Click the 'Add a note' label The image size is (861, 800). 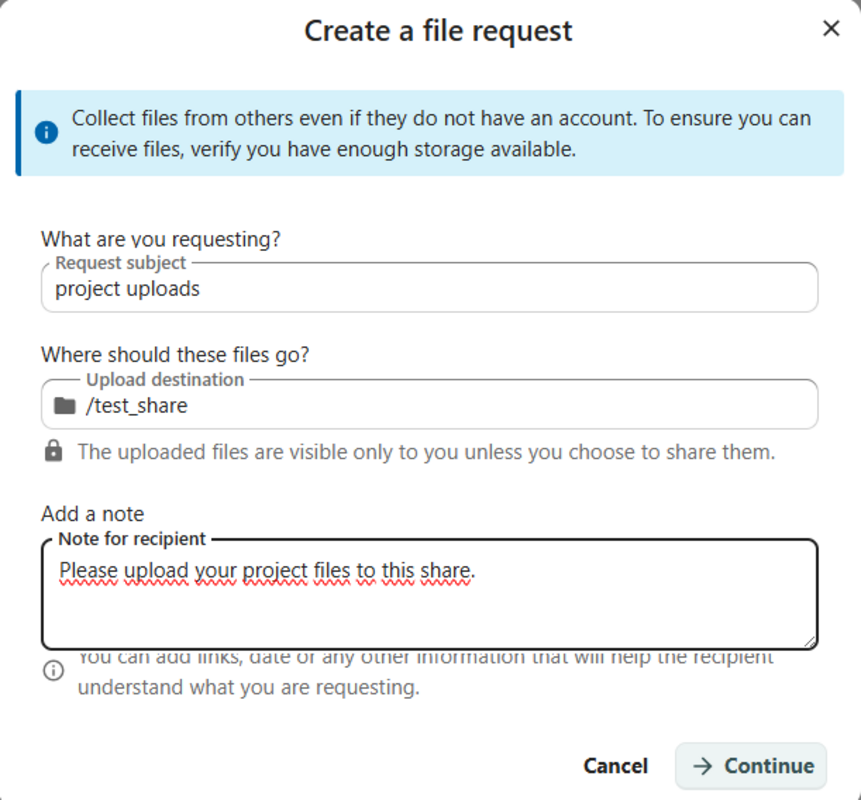pos(92,514)
